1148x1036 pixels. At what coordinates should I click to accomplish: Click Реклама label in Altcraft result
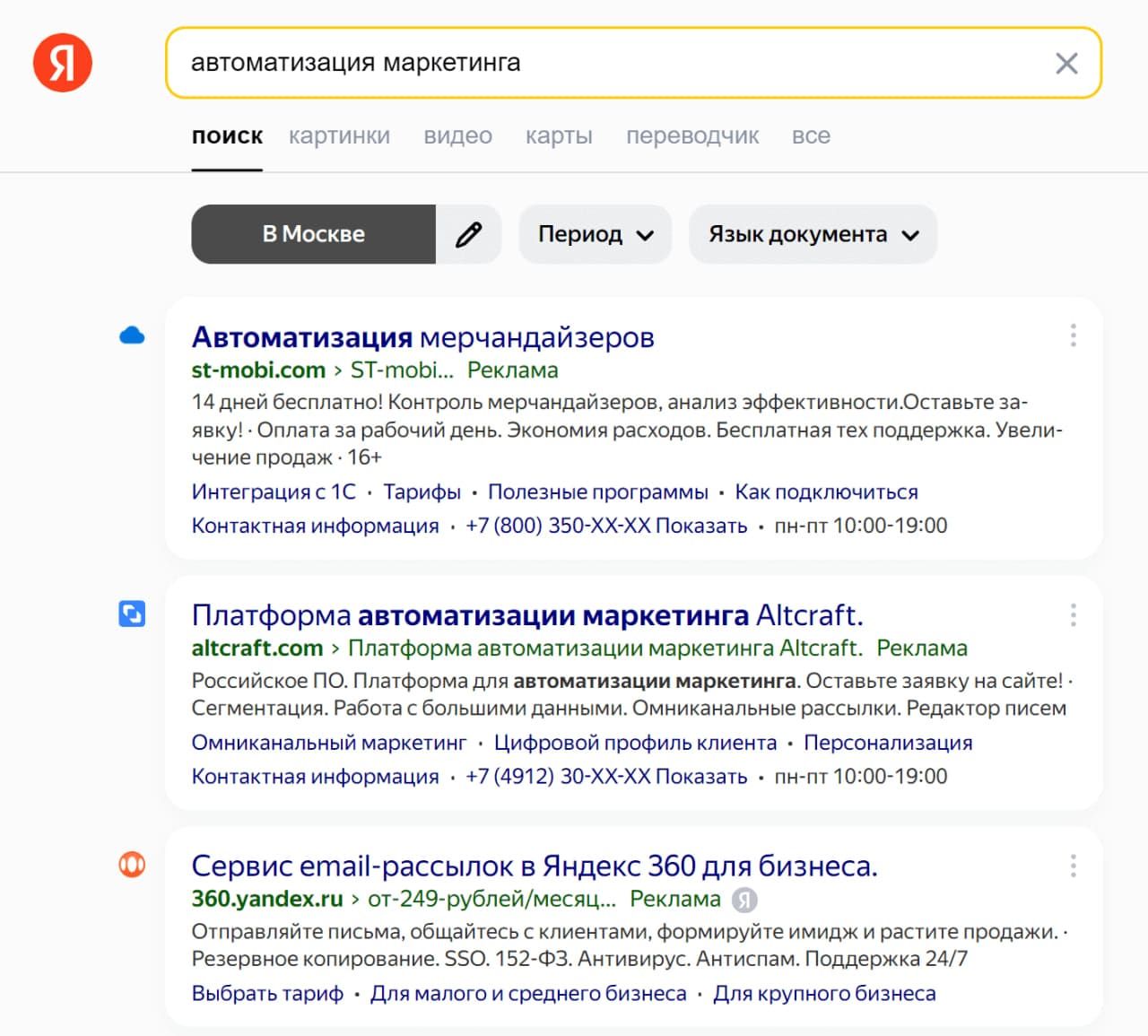pyautogui.click(x=922, y=649)
